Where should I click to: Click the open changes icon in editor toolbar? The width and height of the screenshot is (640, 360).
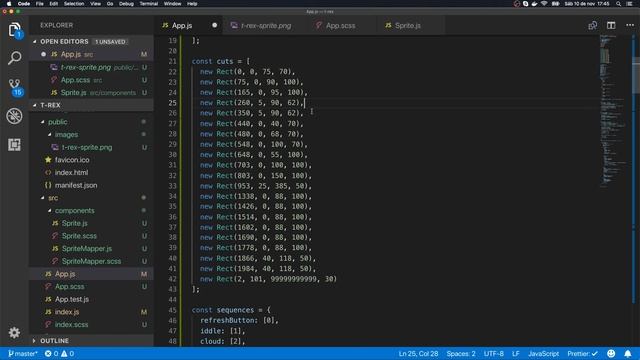point(593,25)
